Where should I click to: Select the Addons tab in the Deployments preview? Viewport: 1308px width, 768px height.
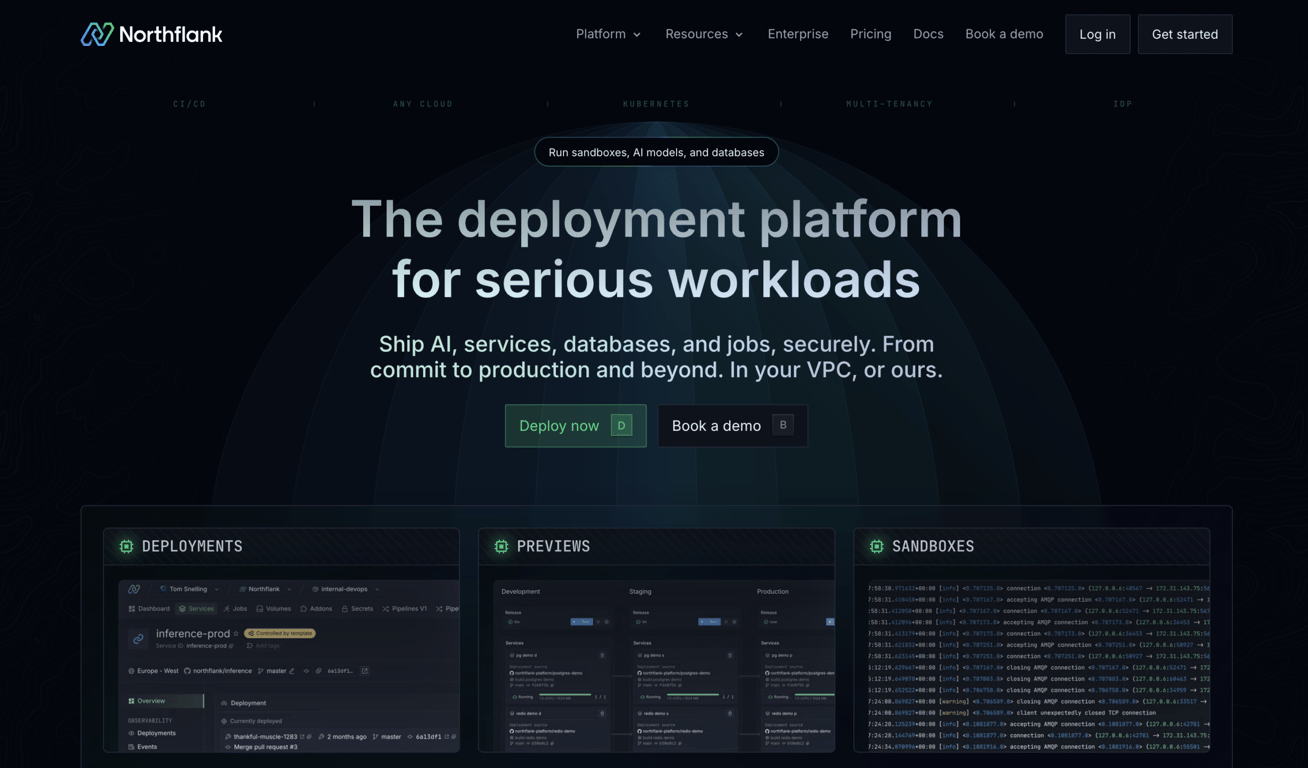316,608
